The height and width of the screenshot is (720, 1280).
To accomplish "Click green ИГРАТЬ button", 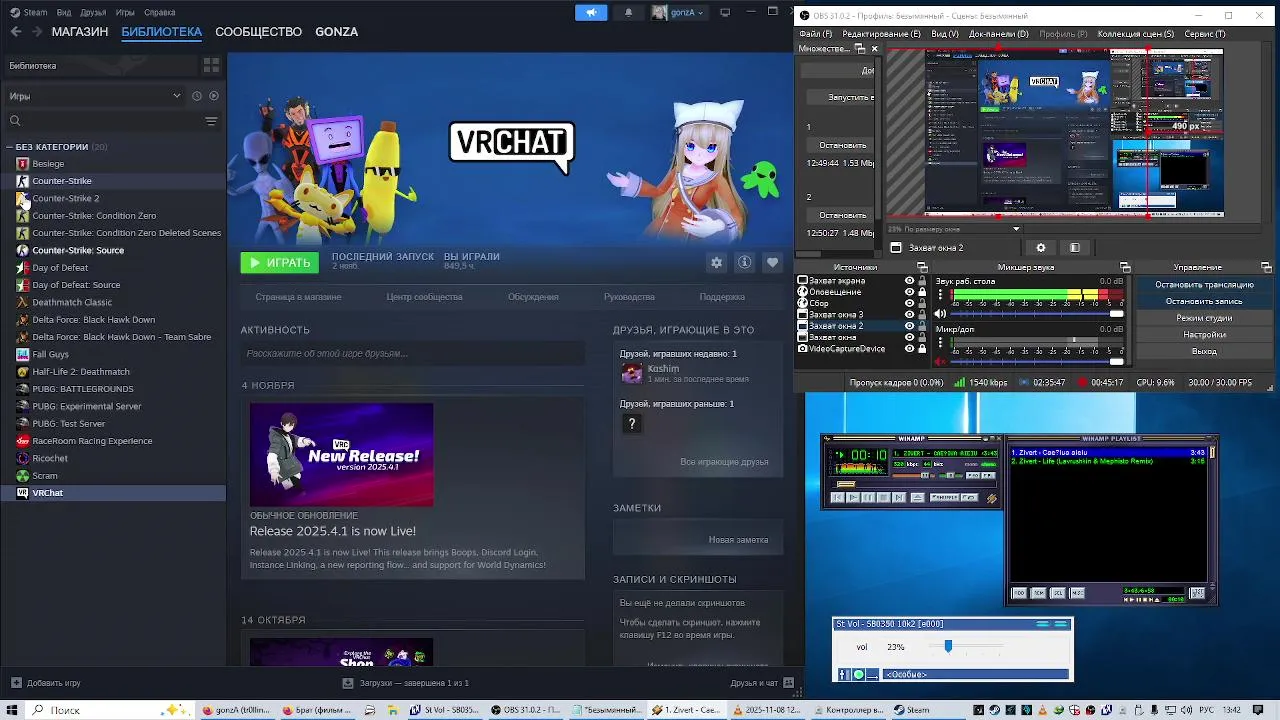I will coord(280,263).
